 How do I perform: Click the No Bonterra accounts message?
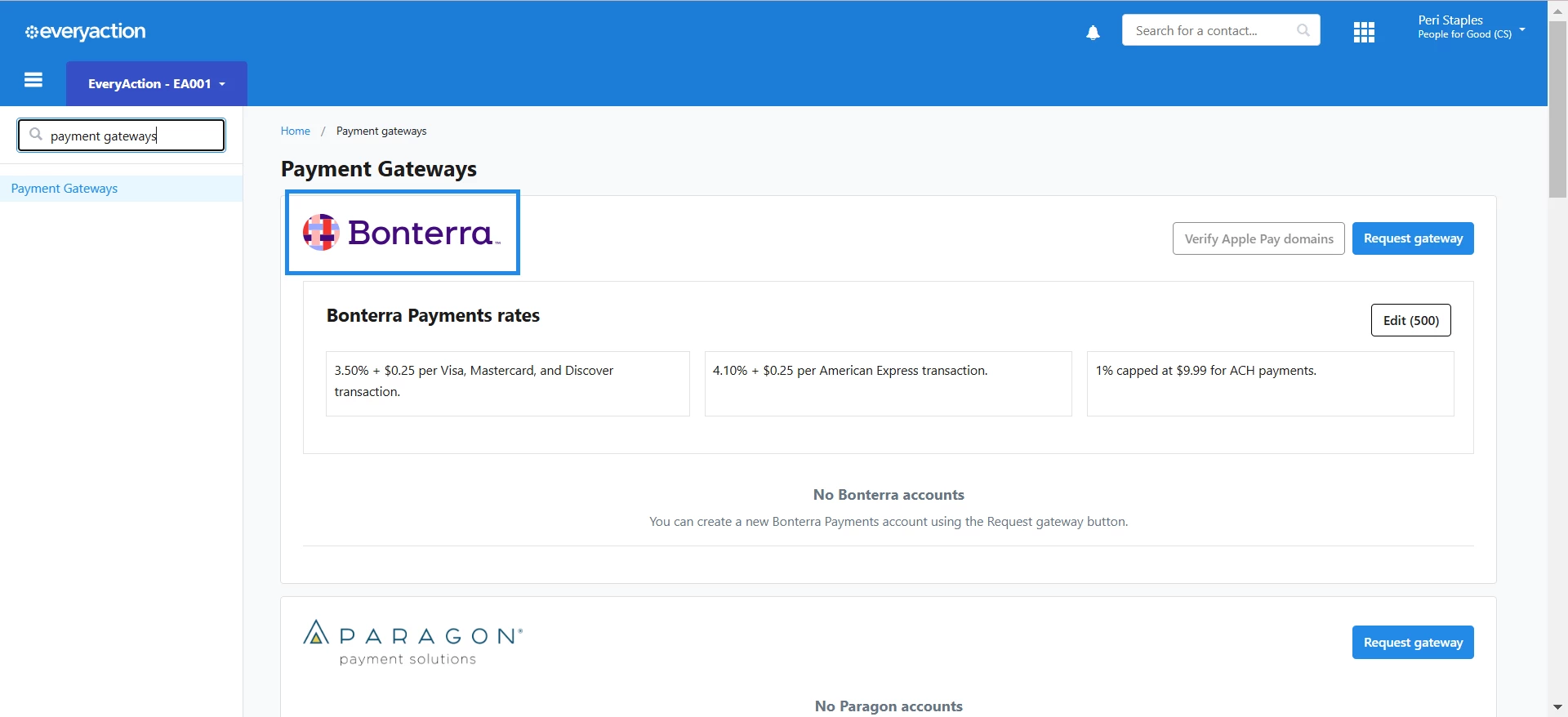(x=889, y=495)
